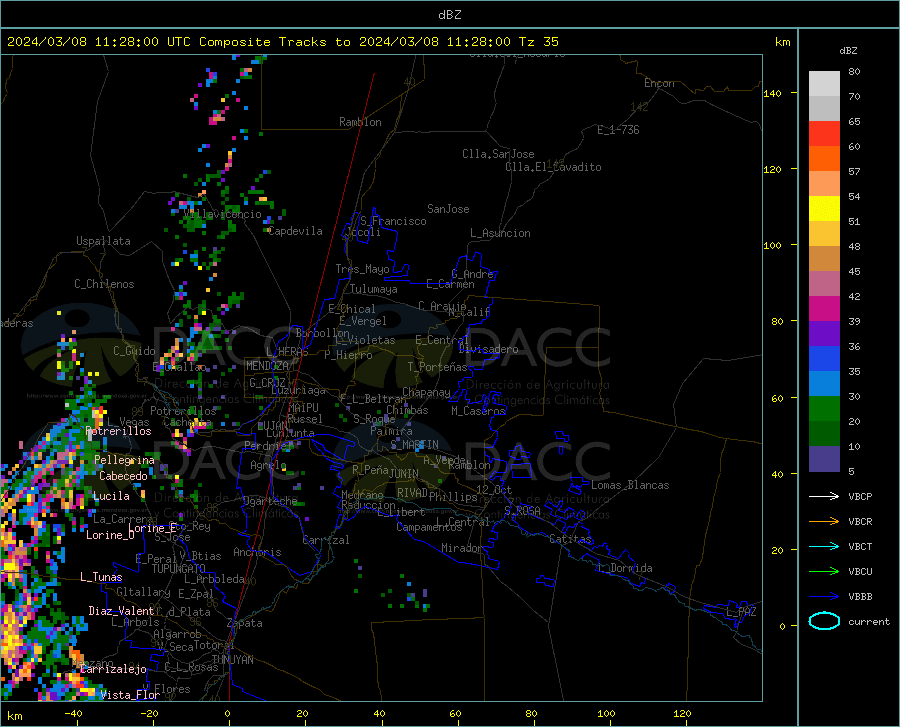Click the cyan VBCT arrow in legend
This screenshot has width=900, height=727.
(x=824, y=546)
